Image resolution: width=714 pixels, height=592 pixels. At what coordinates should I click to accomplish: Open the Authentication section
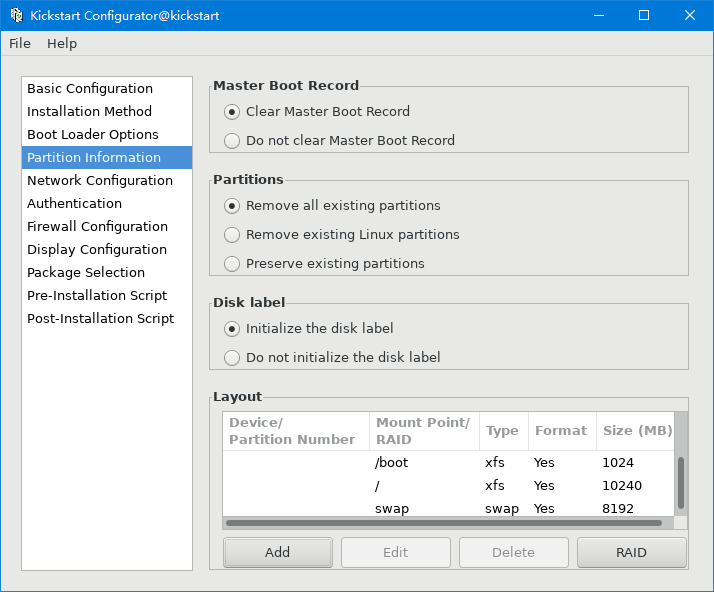pyautogui.click(x=107, y=203)
